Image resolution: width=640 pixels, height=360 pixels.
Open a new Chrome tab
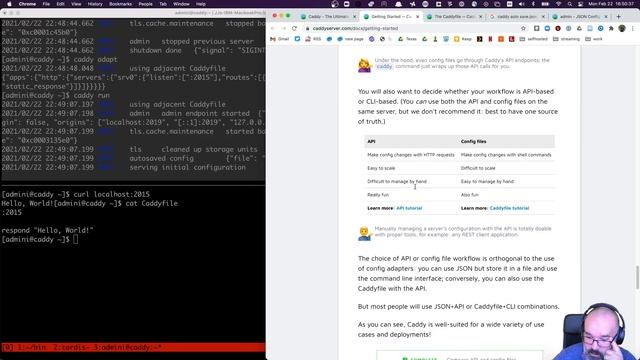click(x=618, y=17)
